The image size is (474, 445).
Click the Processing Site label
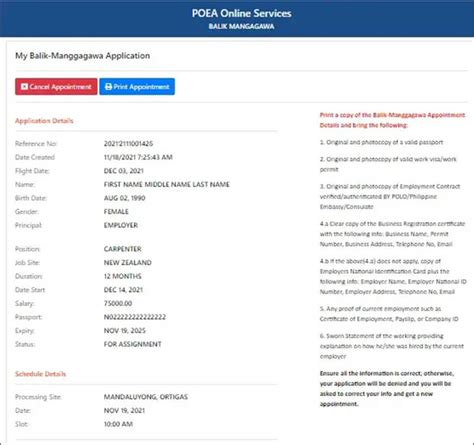38,397
